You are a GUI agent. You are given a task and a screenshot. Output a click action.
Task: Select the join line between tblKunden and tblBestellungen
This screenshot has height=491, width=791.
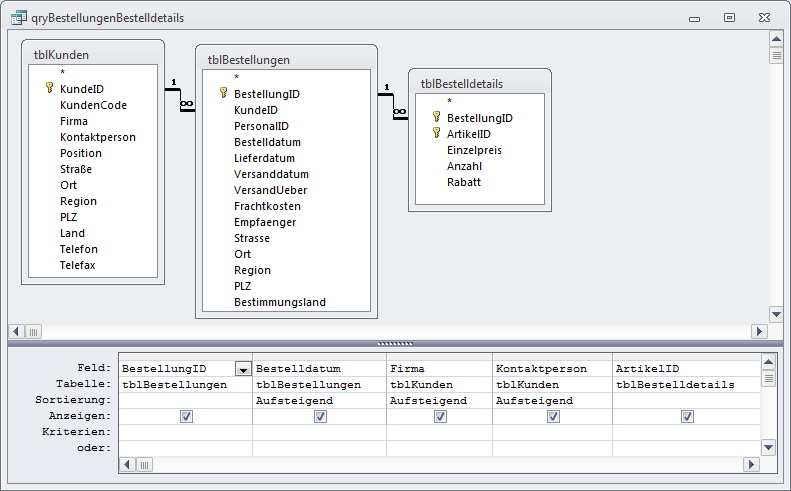pyautogui.click(x=179, y=100)
